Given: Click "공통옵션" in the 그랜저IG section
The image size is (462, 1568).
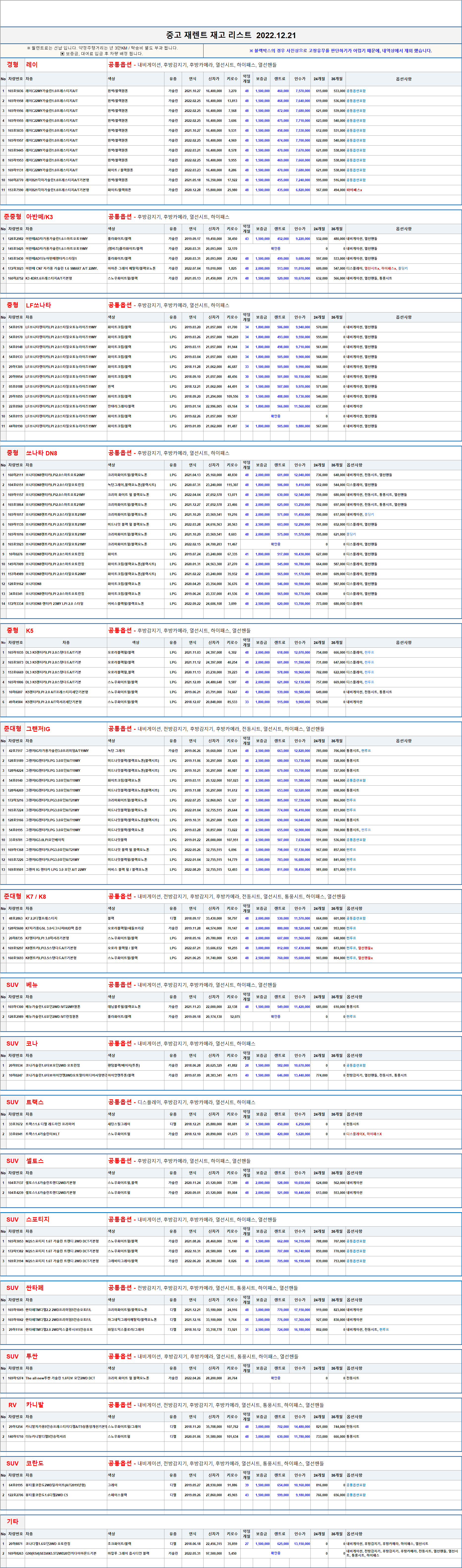Looking at the screenshot, I should [x=120, y=729].
